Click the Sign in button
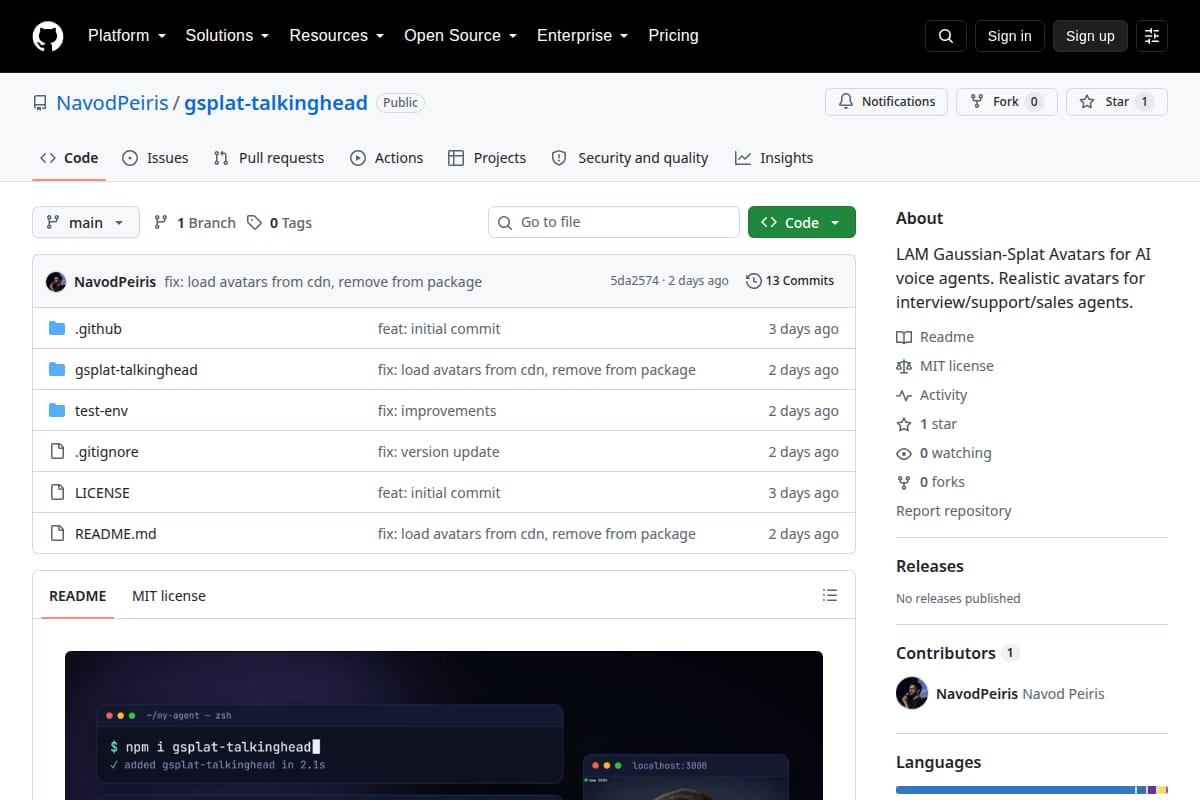Viewport: 1200px width, 800px height. [1009, 36]
